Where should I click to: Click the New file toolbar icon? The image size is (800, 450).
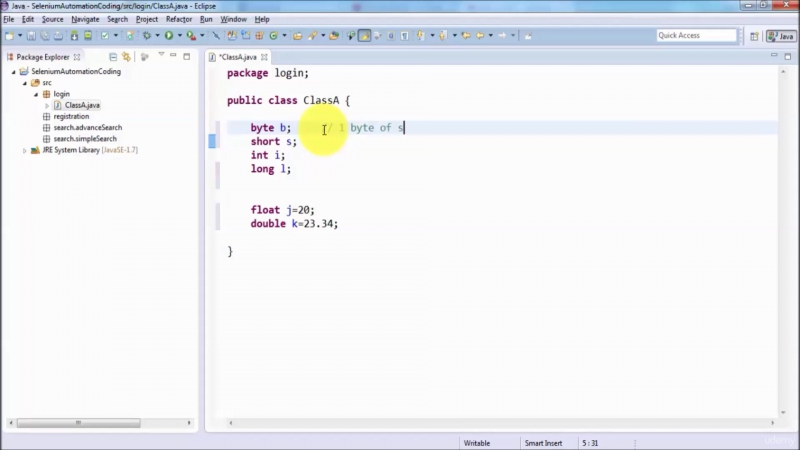pos(9,36)
